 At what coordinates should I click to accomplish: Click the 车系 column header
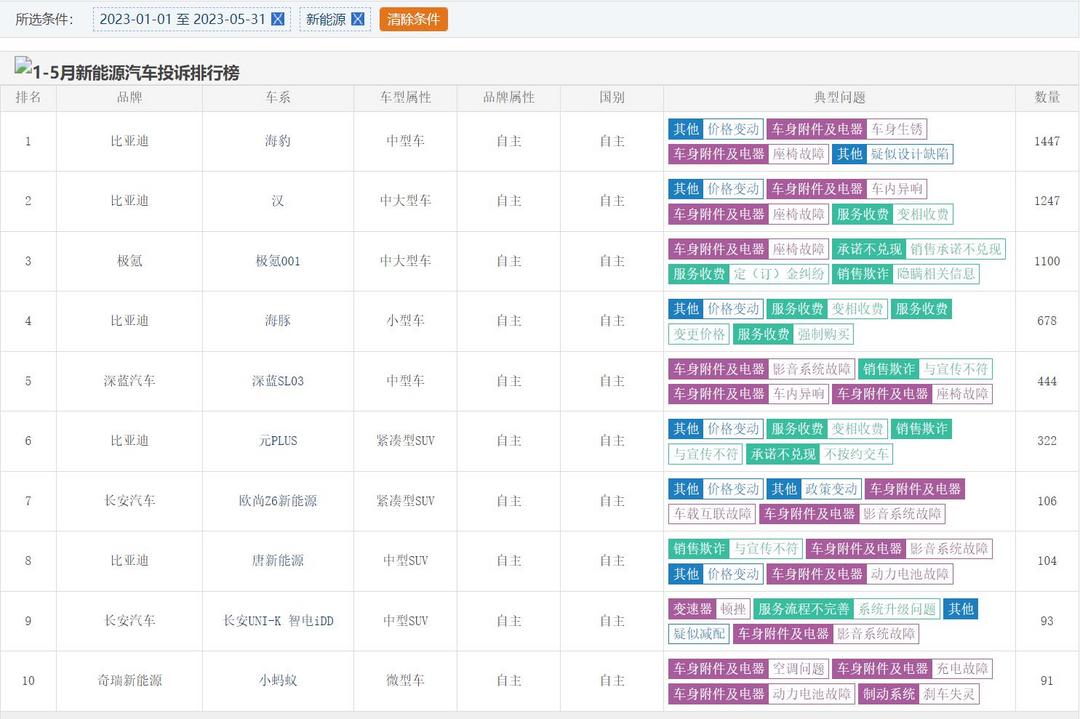[x=278, y=98]
